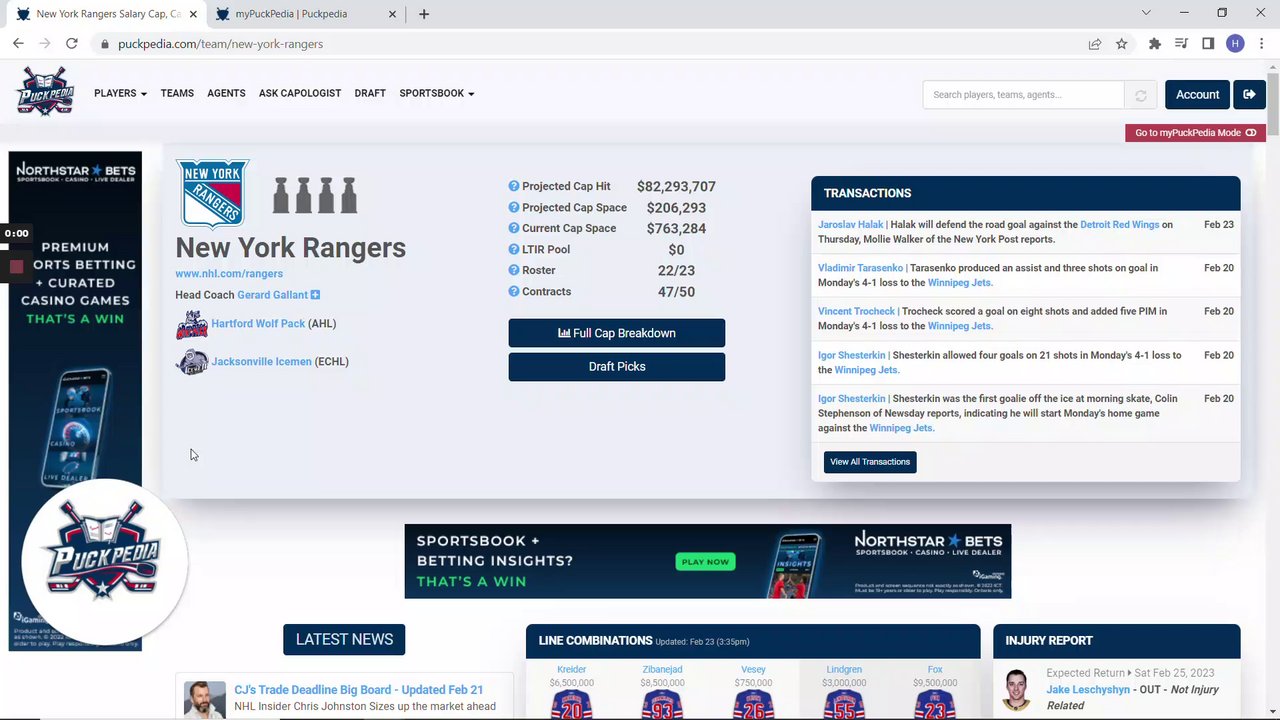Open Detroit Red Wings team link
The height and width of the screenshot is (720, 1280).
[x=1119, y=225]
